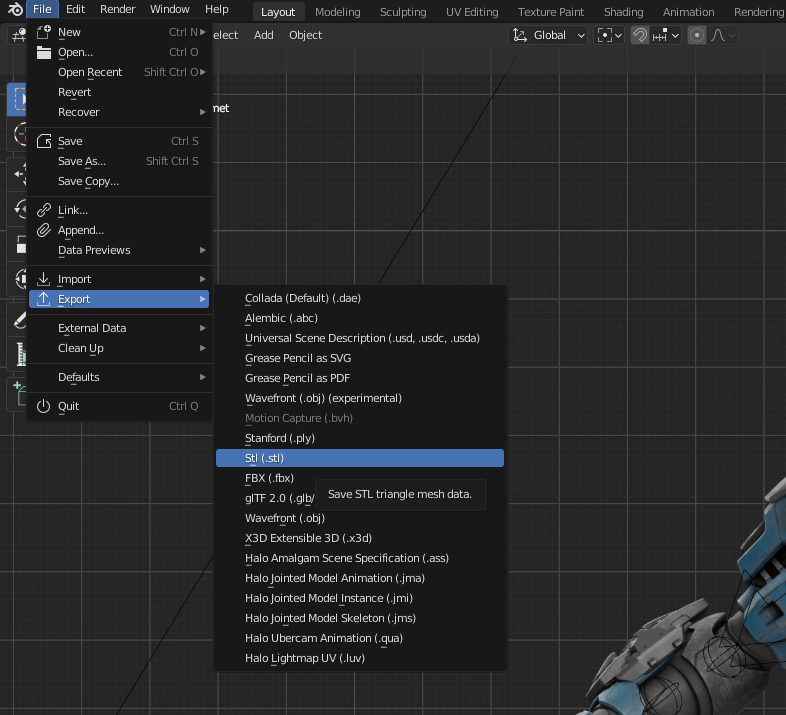Open the Help menu
The image size is (786, 715).
pyautogui.click(x=217, y=9)
